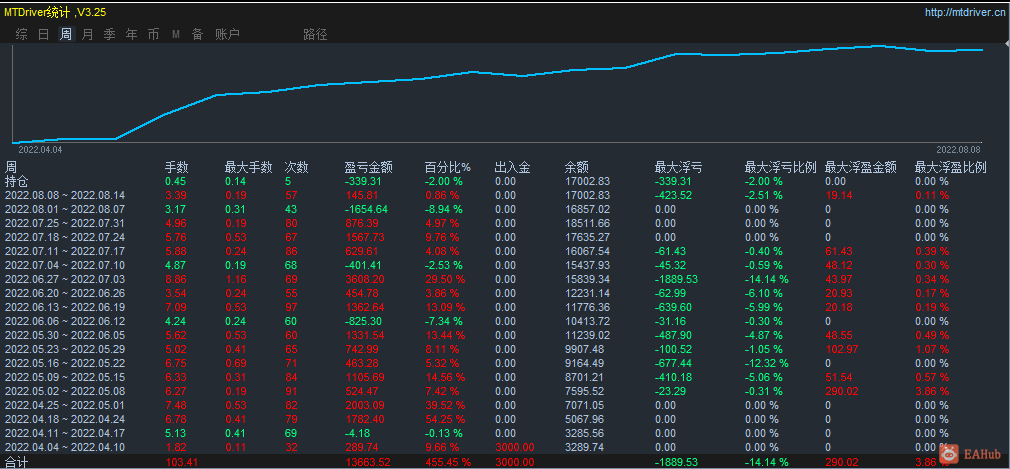1010x469 pixels.
Task: Select week row 2022.06.06 ~ 2022.06.12
Action: [64, 321]
